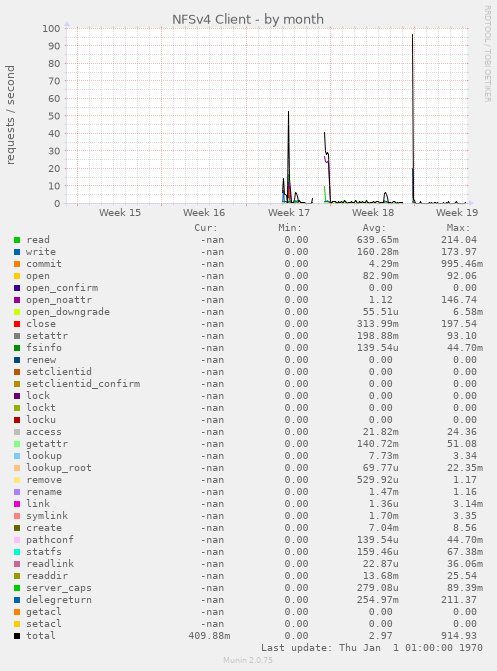Click the Max column header
Screen dimensions: 497x671
[x=458, y=228]
